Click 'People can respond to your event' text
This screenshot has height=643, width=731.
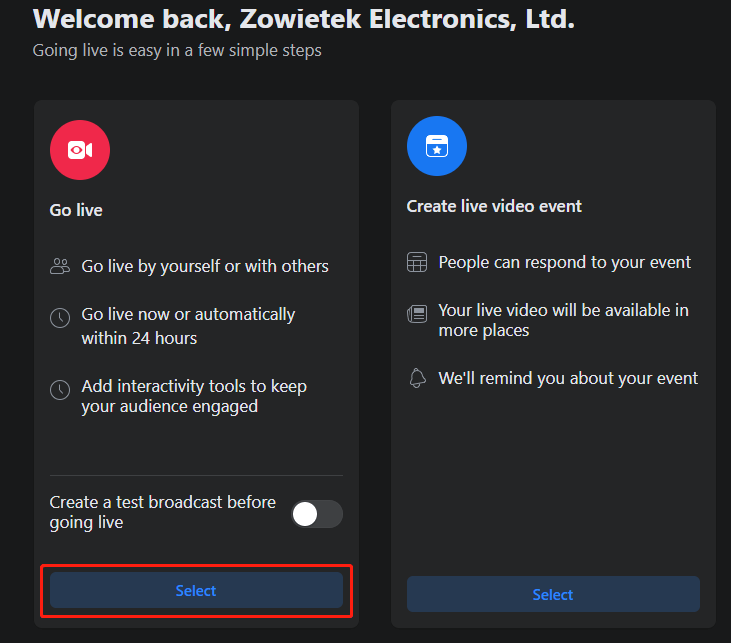(x=565, y=262)
